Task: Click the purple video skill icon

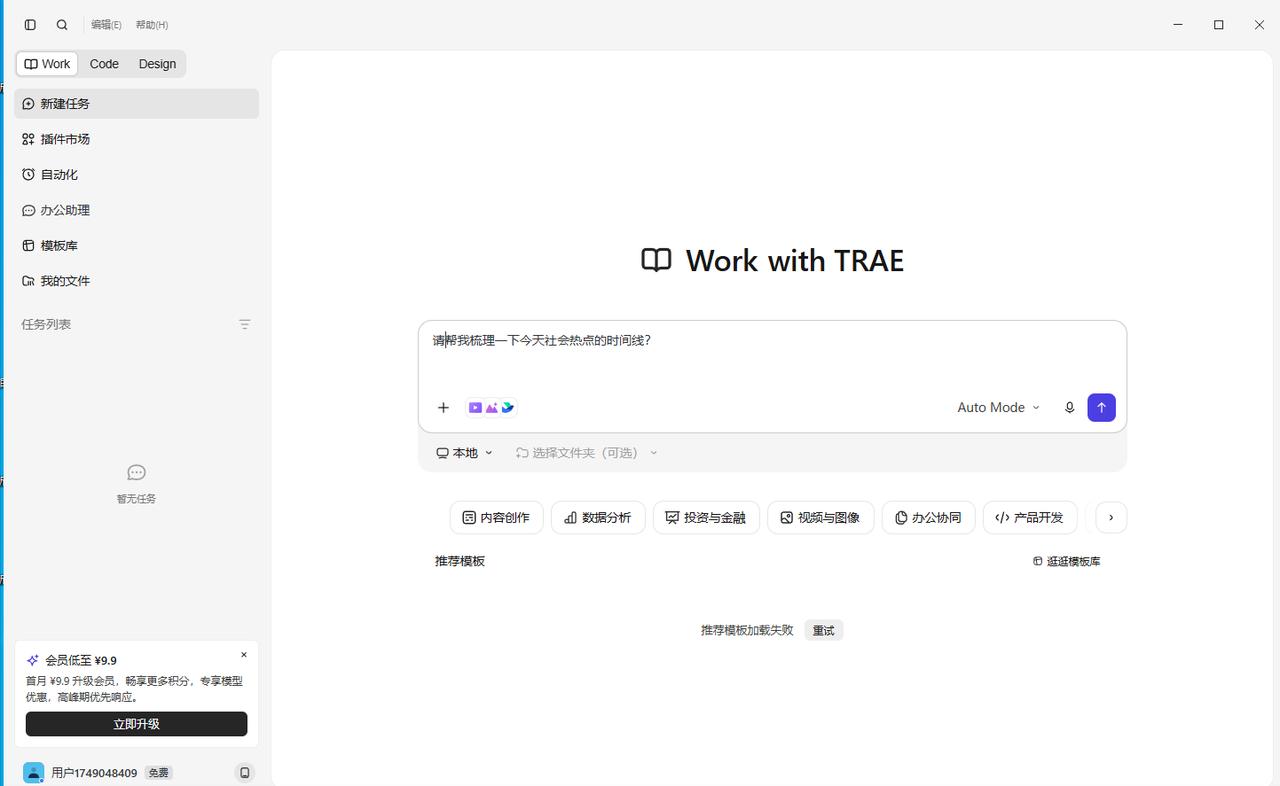Action: [475, 408]
